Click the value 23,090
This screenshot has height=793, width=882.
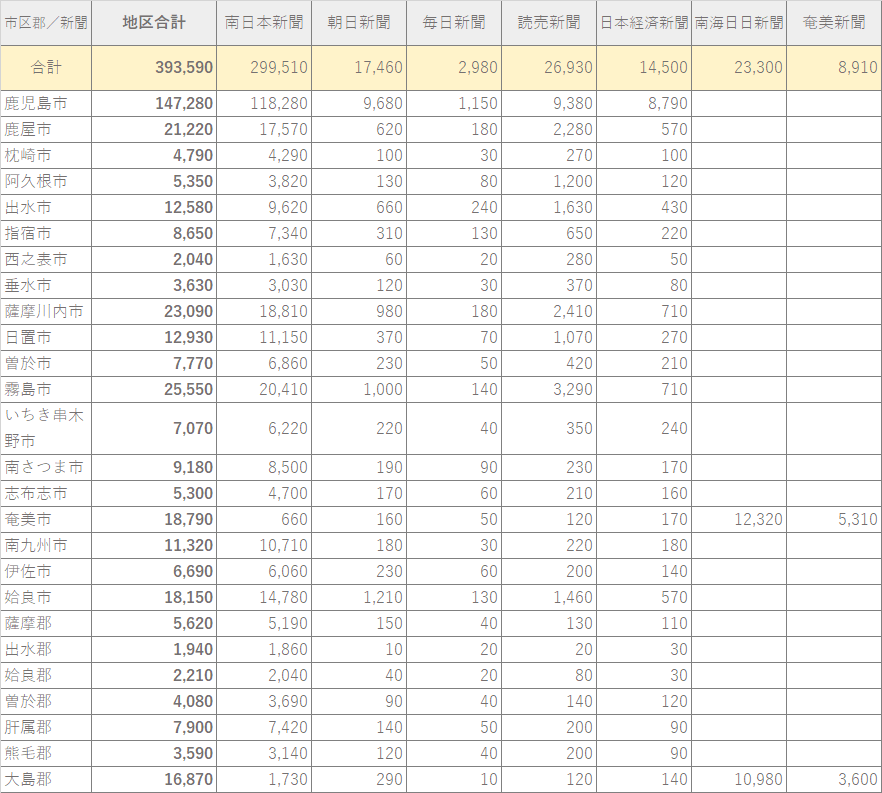pos(189,311)
